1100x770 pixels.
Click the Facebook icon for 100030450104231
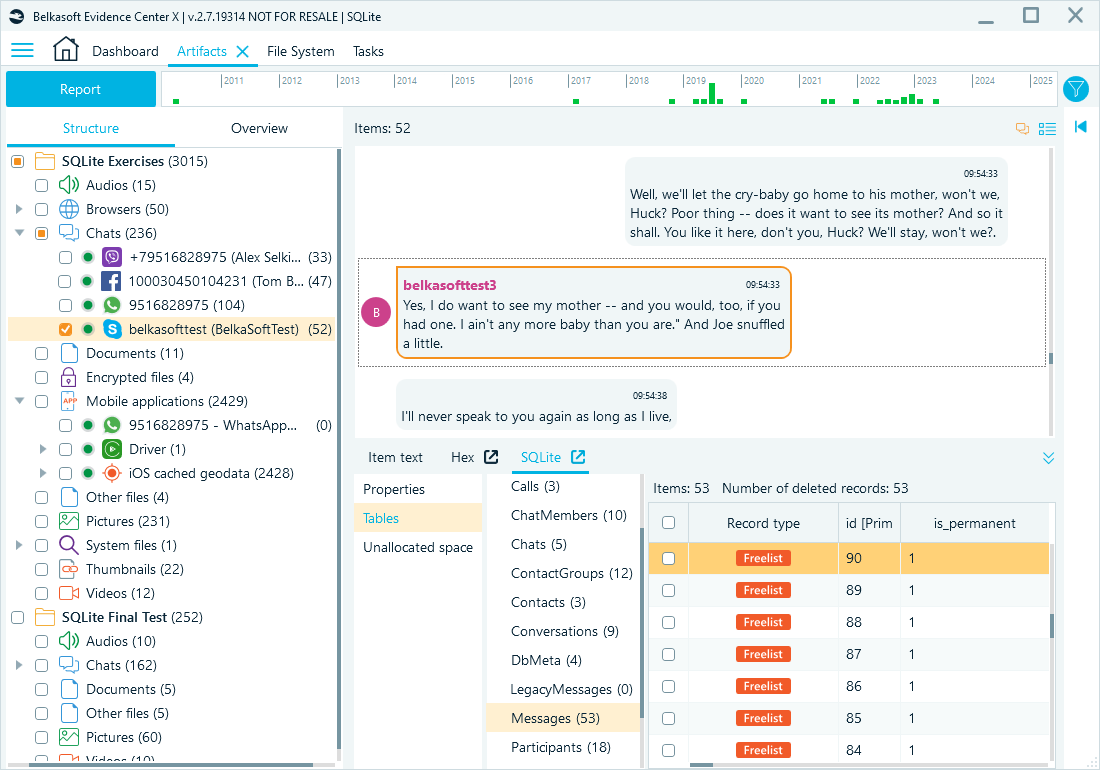[x=111, y=281]
